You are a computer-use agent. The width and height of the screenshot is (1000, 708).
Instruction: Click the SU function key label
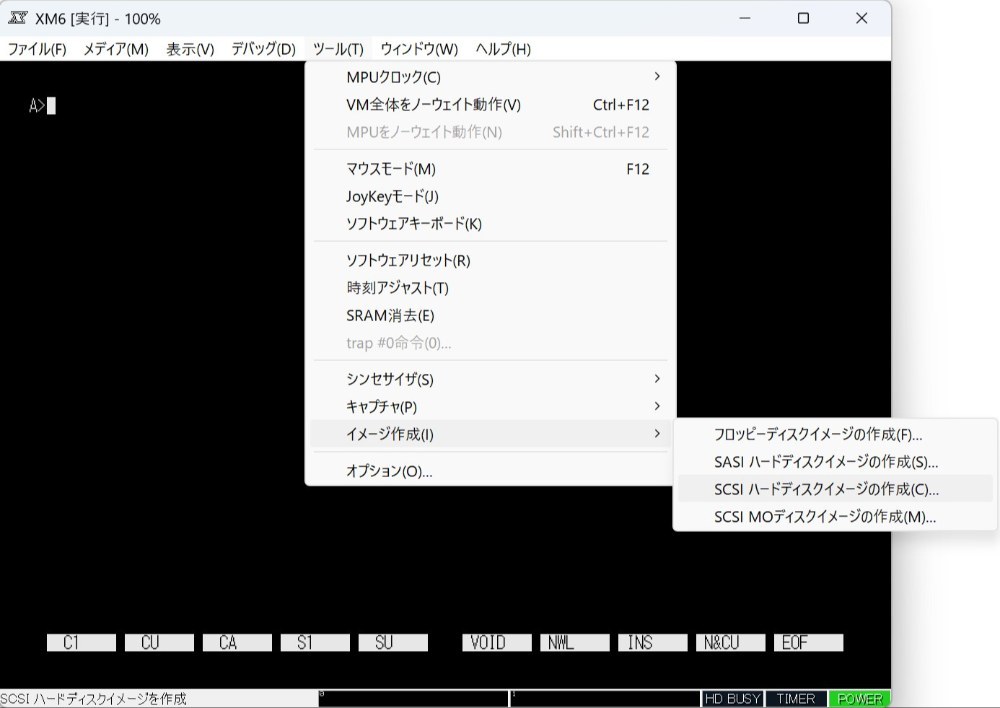pos(393,642)
